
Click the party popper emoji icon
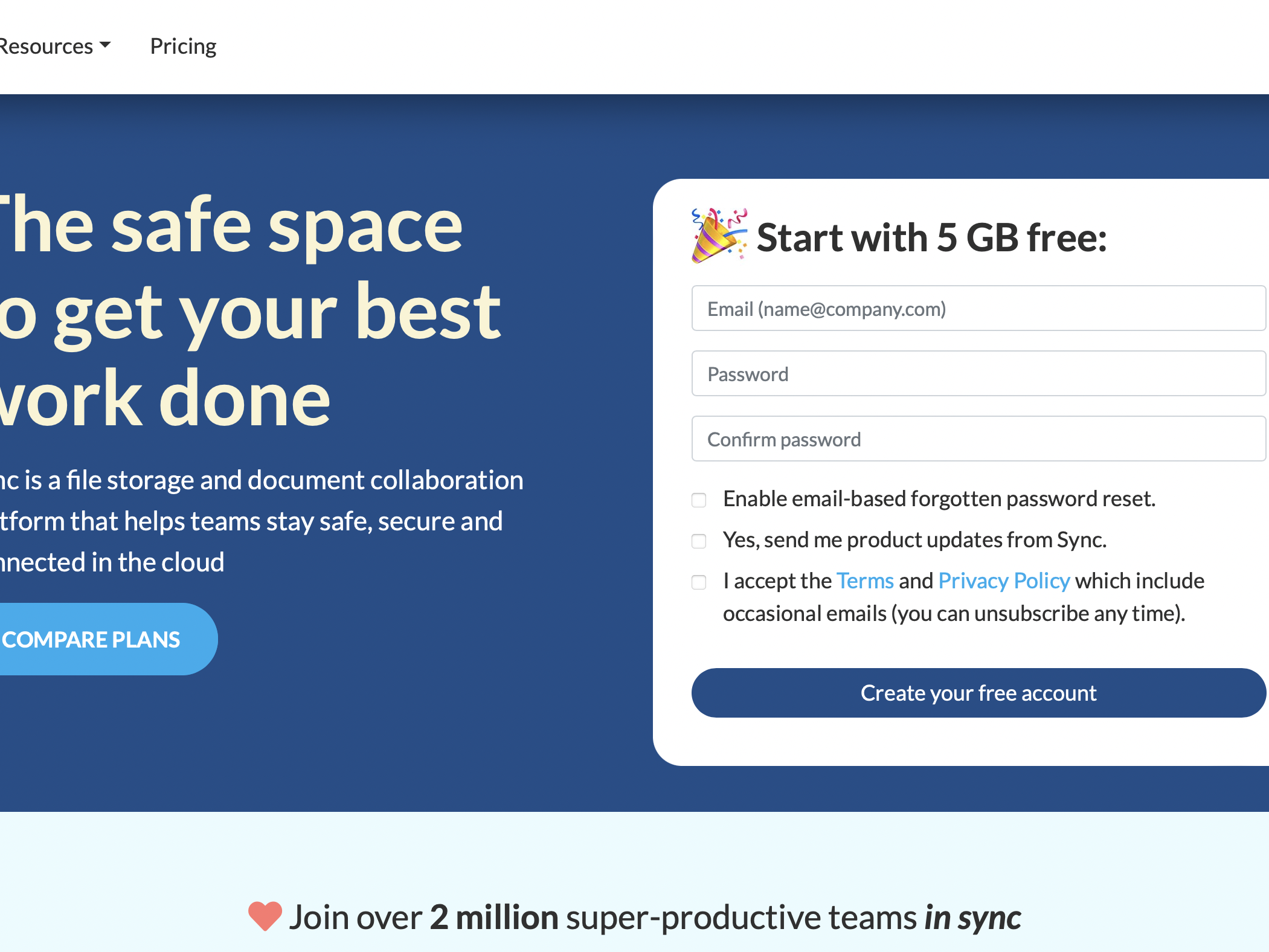click(x=719, y=236)
